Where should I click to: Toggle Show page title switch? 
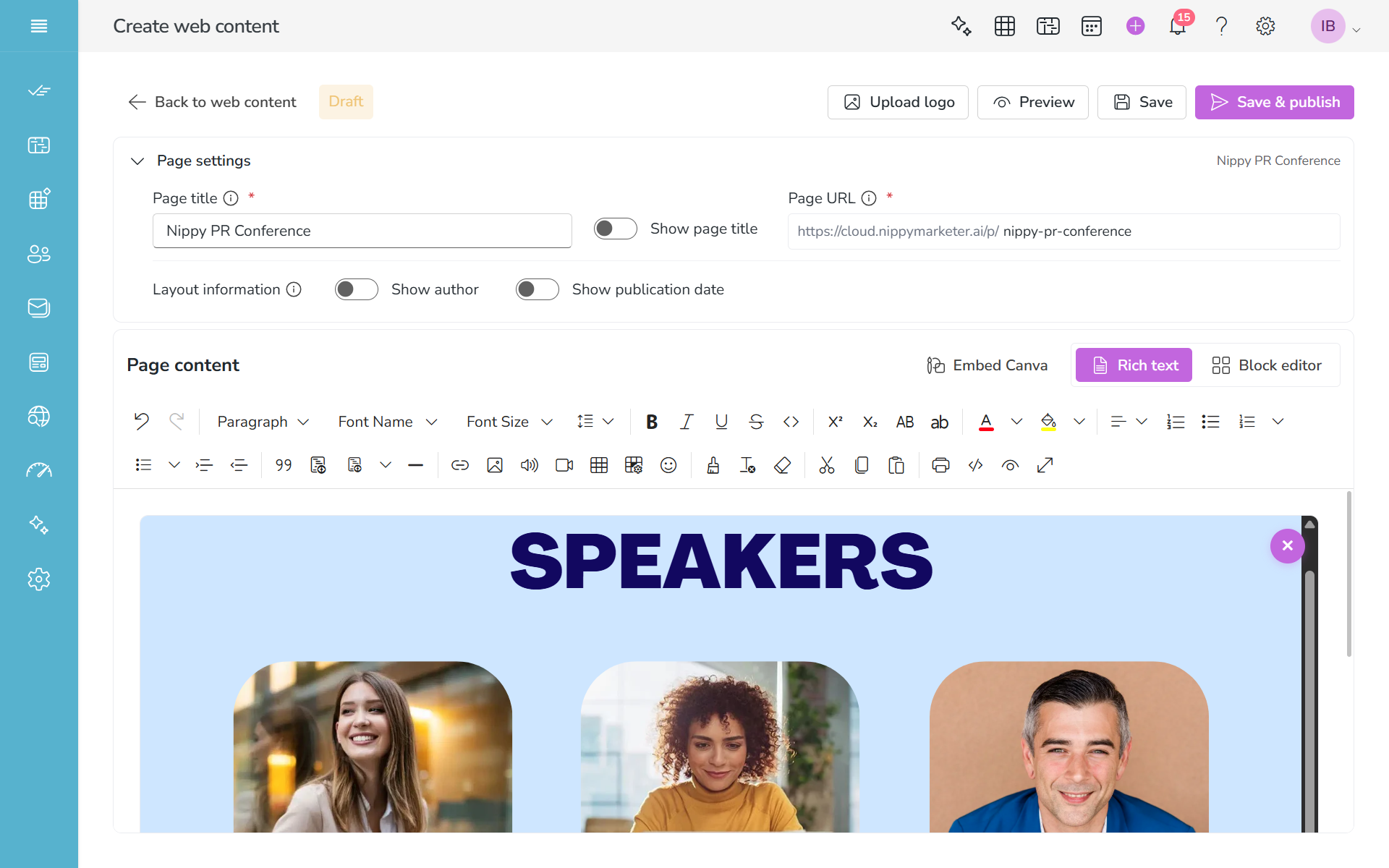pos(616,229)
